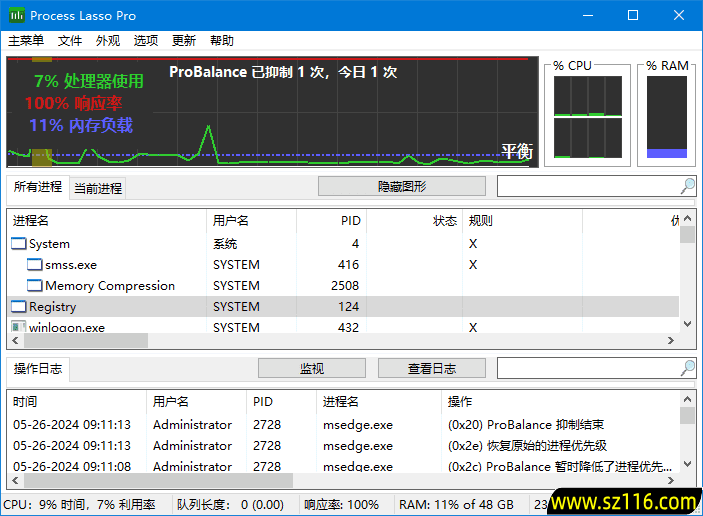Open the 文件 menu
The height and width of the screenshot is (516, 703).
(69, 41)
